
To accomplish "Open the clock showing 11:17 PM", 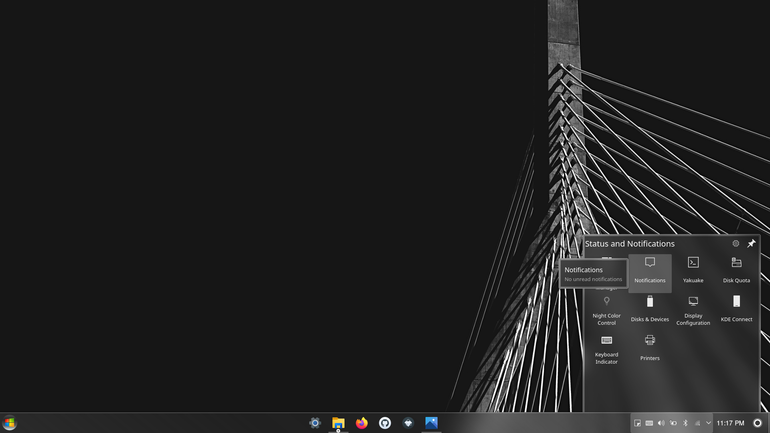I will click(x=730, y=423).
